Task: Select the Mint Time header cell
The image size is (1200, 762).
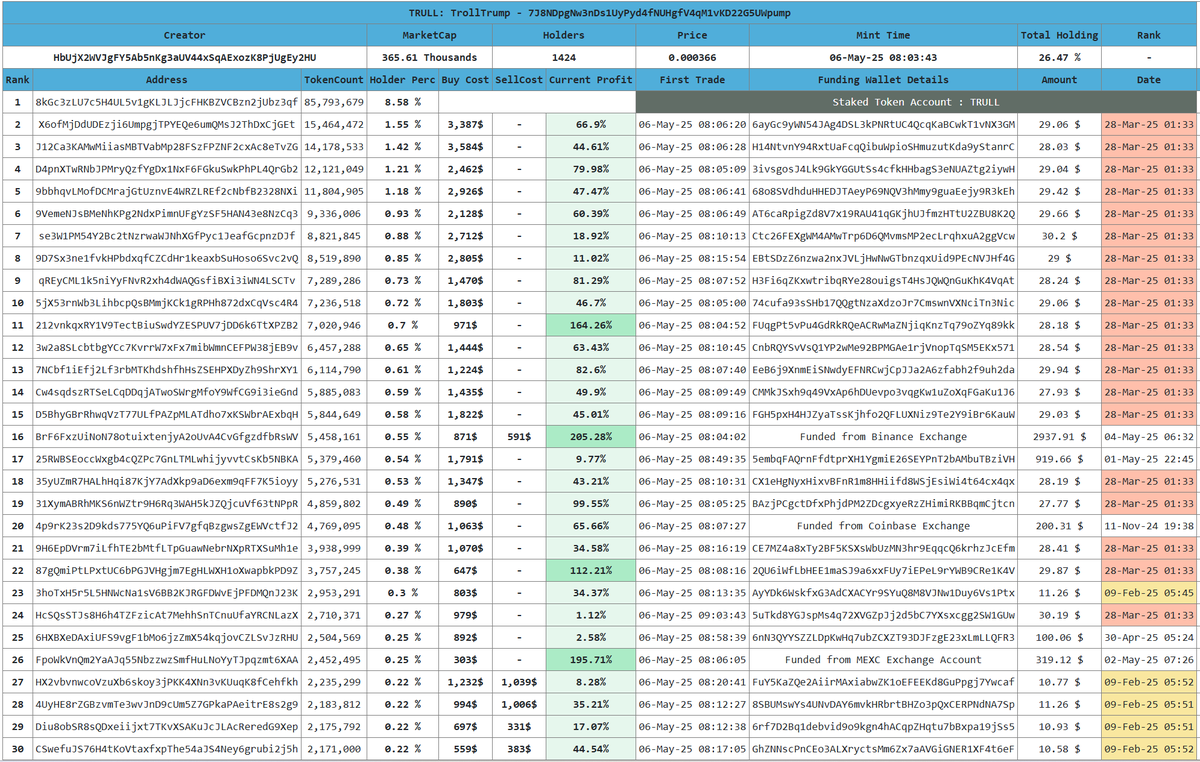Action: pyautogui.click(x=884, y=35)
